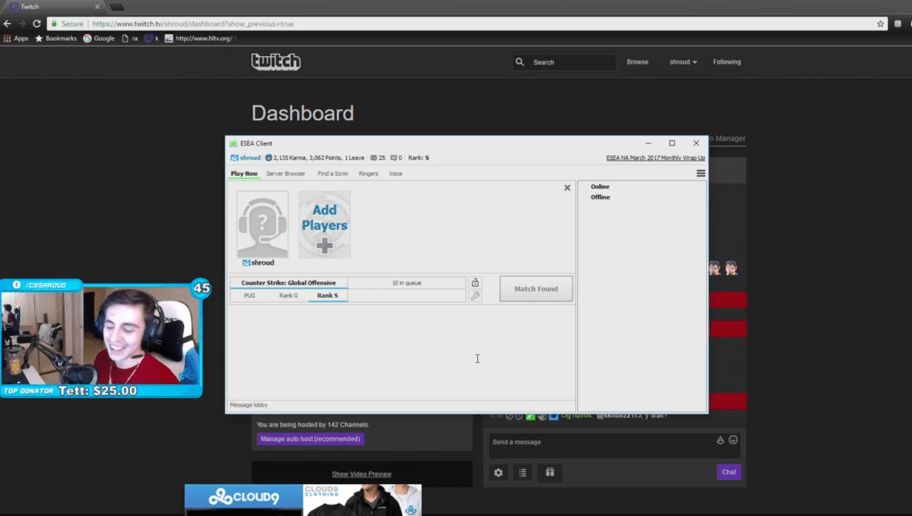Image resolution: width=912 pixels, height=516 pixels.
Task: Open the 'ra' bookmark
Action: click(130, 38)
